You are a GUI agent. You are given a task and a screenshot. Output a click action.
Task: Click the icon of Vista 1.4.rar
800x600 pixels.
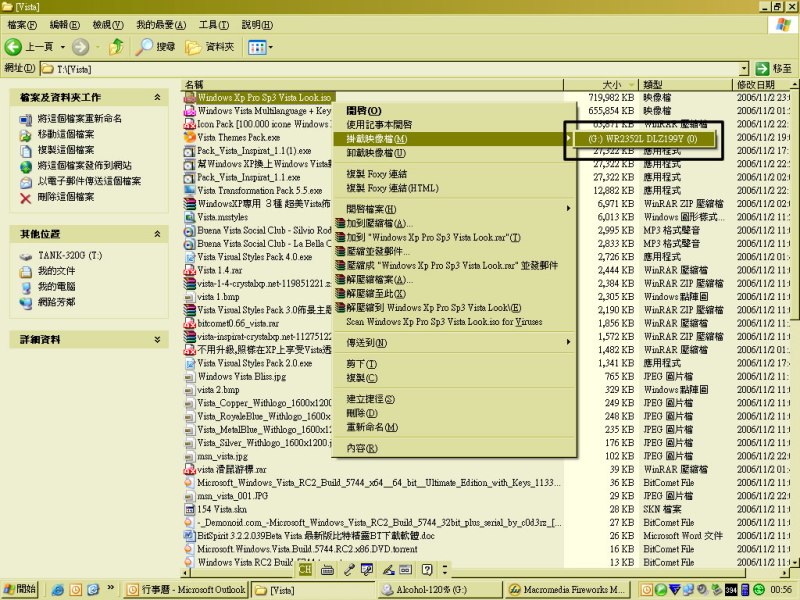tap(190, 270)
